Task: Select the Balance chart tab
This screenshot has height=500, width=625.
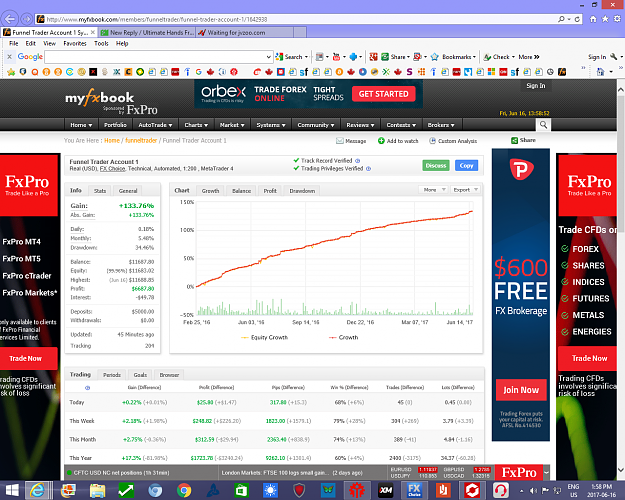Action: (241, 191)
